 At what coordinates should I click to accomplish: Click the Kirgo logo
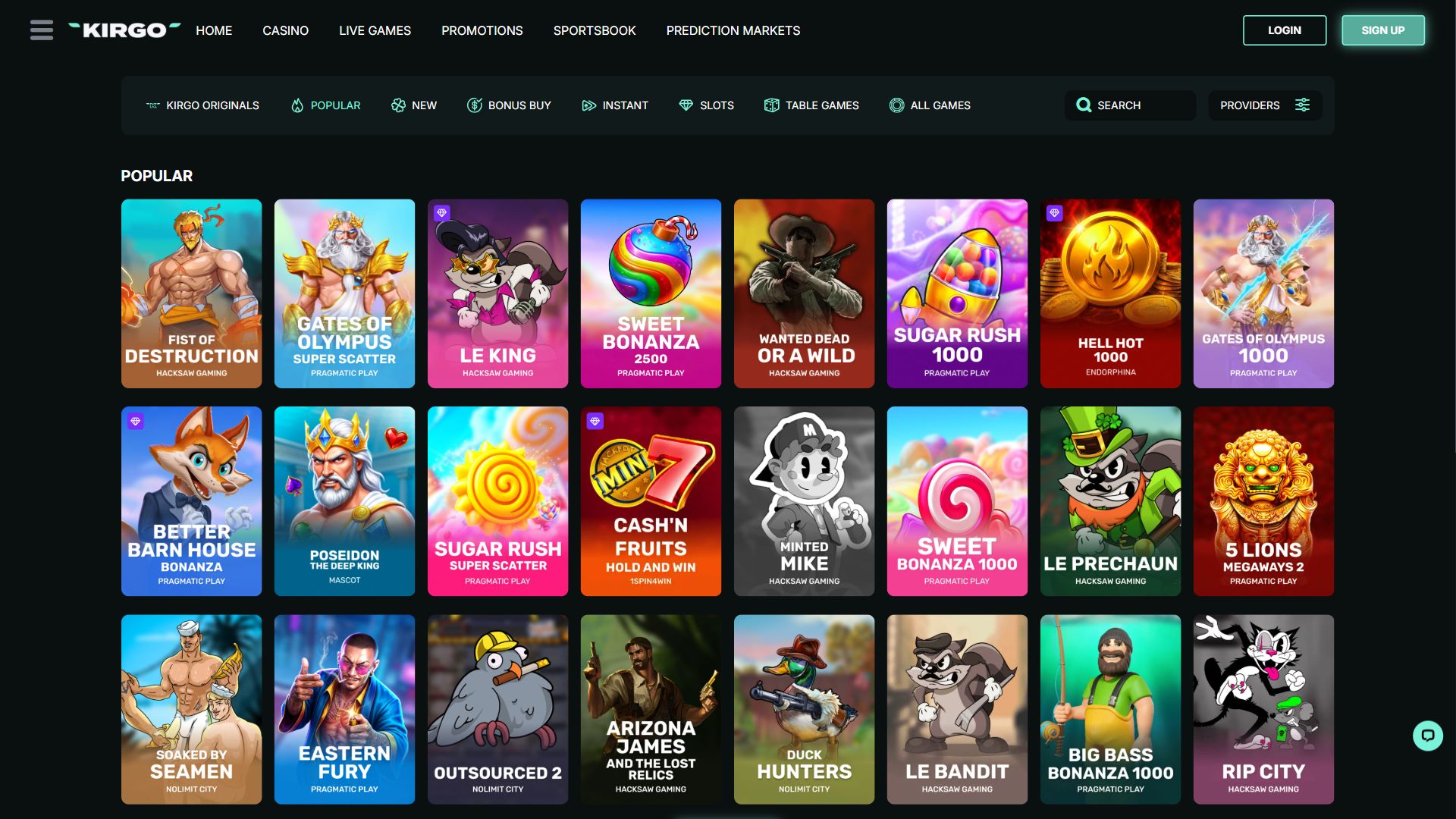point(124,30)
